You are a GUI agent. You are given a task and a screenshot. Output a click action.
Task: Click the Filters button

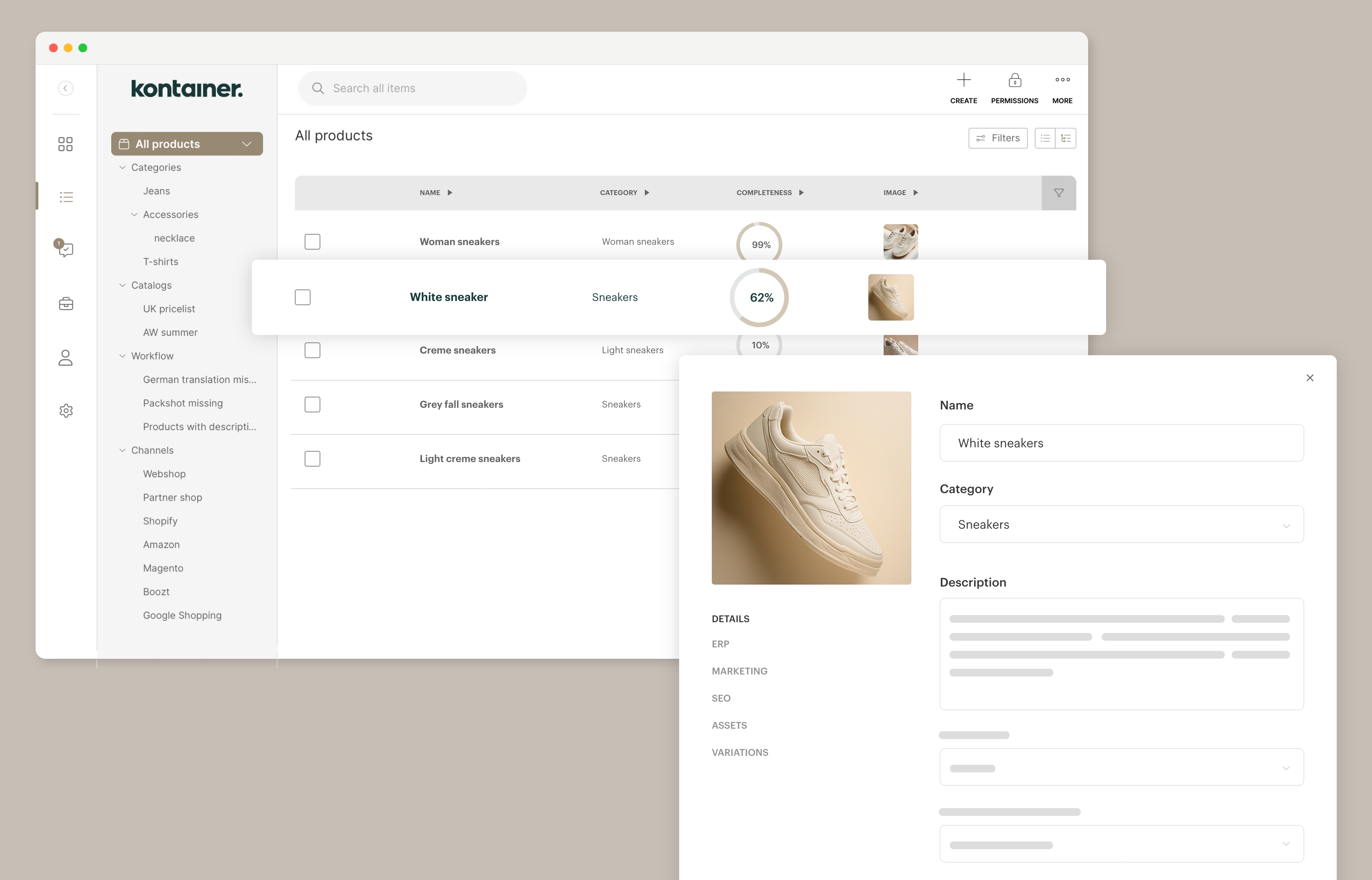point(998,138)
